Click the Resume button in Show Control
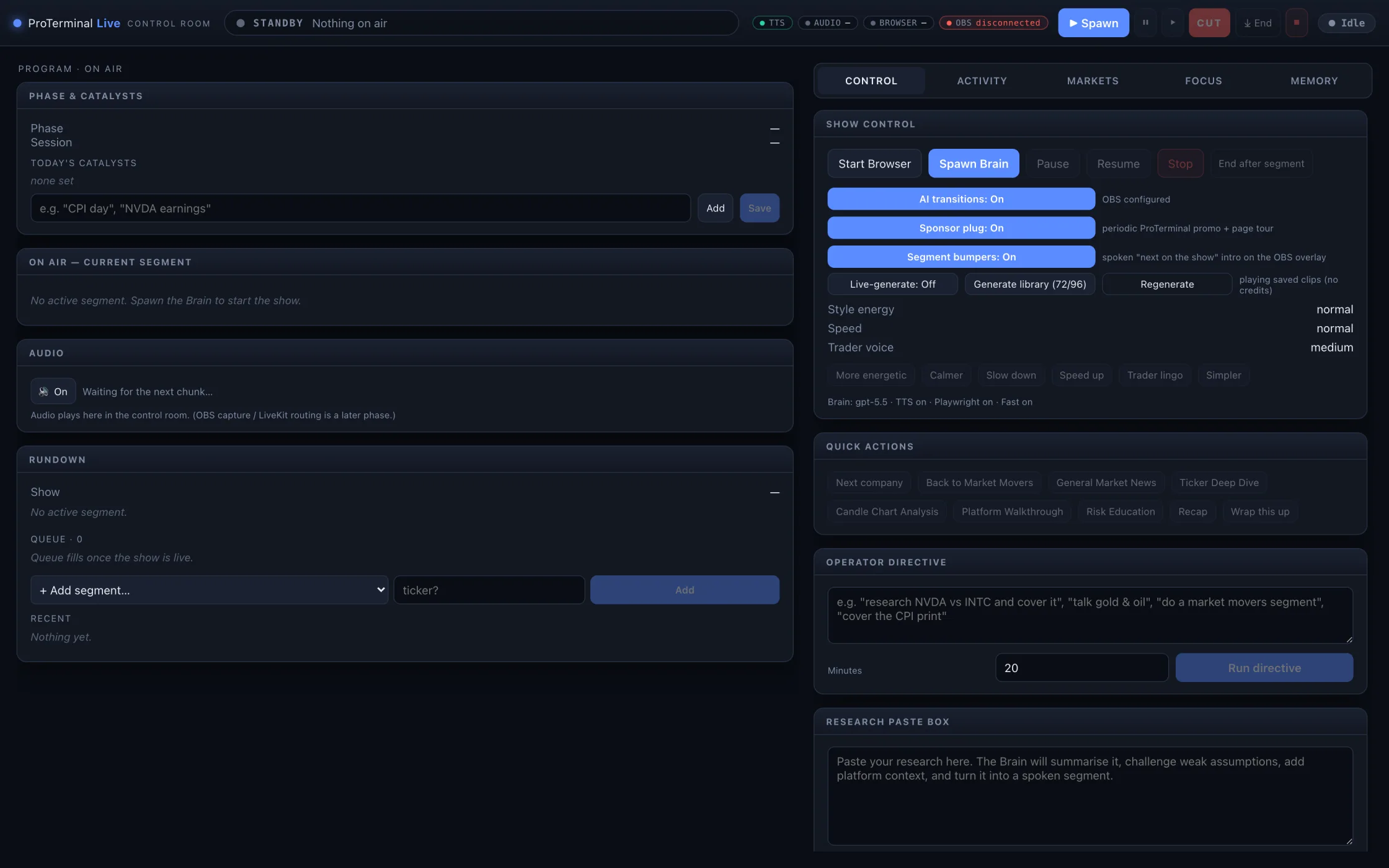This screenshot has height=868, width=1389. [1118, 164]
